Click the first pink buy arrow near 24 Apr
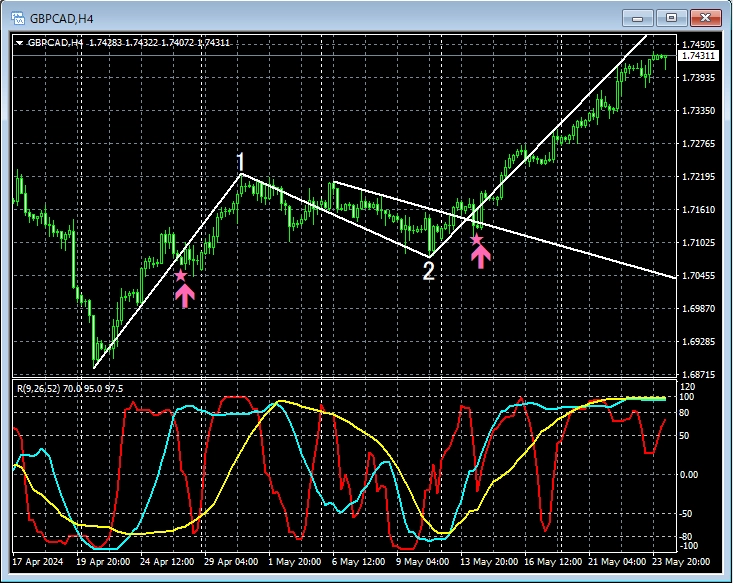The image size is (734, 583). 184,296
